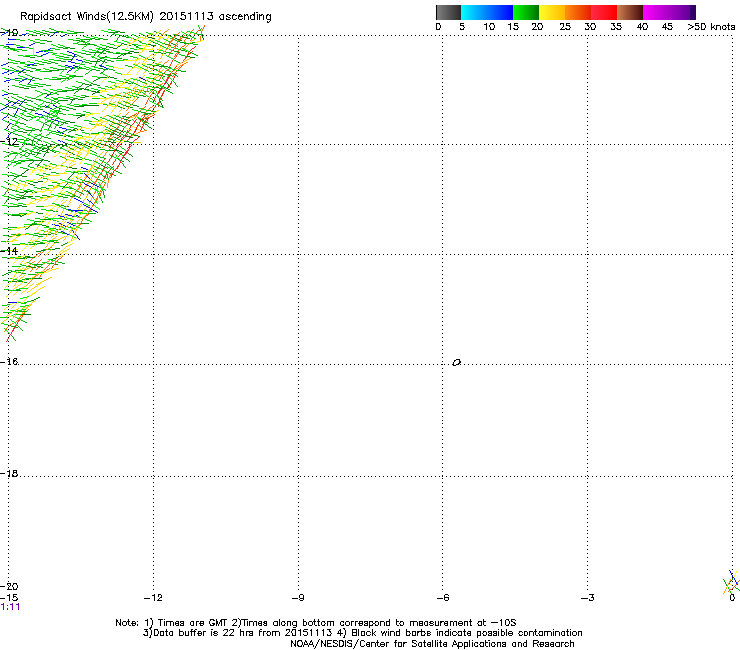Click the "-16" latitude label on the left axis
The height and width of the screenshot is (650, 740).
(x=9, y=362)
